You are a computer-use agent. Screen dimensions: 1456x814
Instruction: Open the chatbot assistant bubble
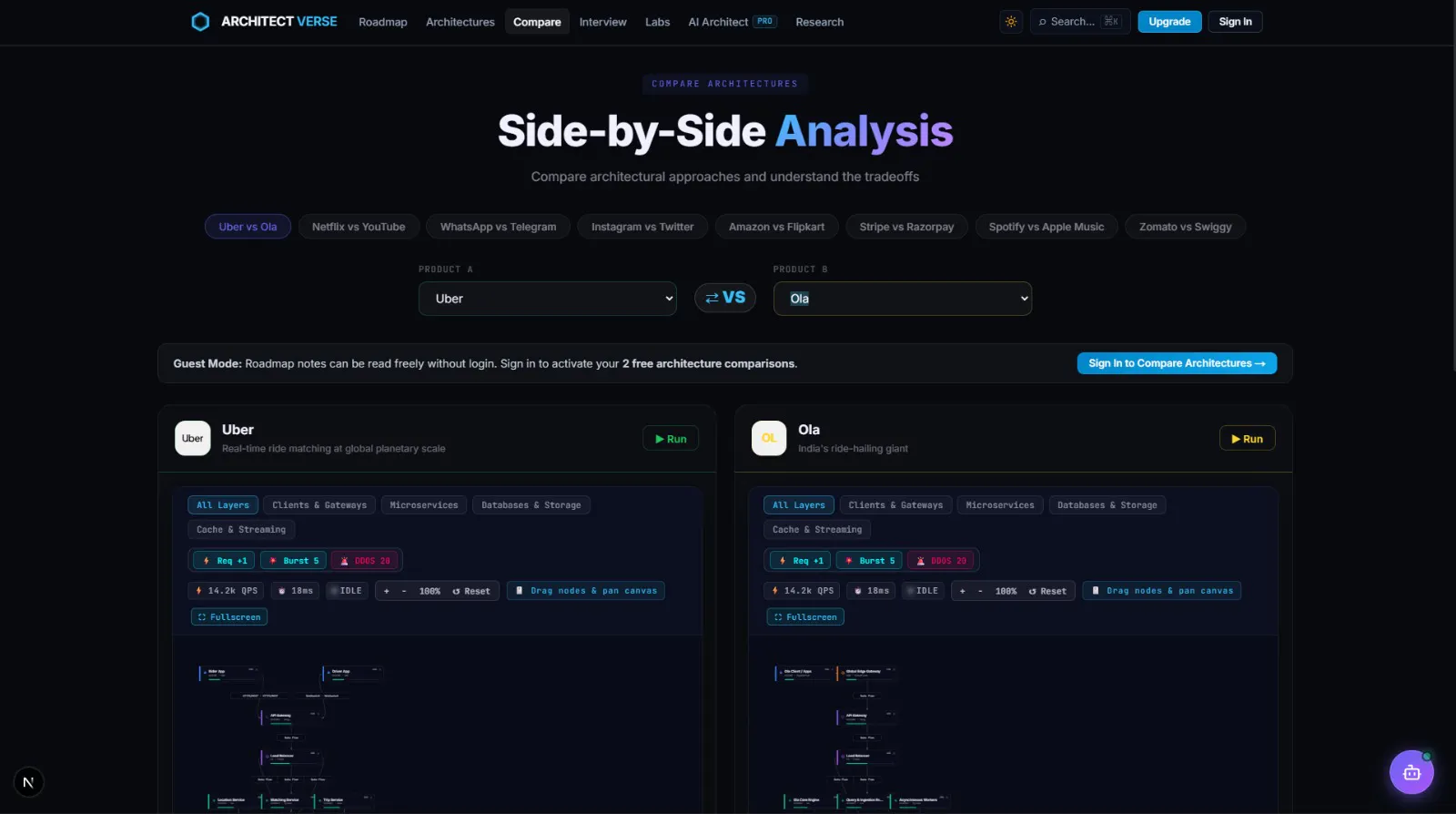pyautogui.click(x=1411, y=772)
